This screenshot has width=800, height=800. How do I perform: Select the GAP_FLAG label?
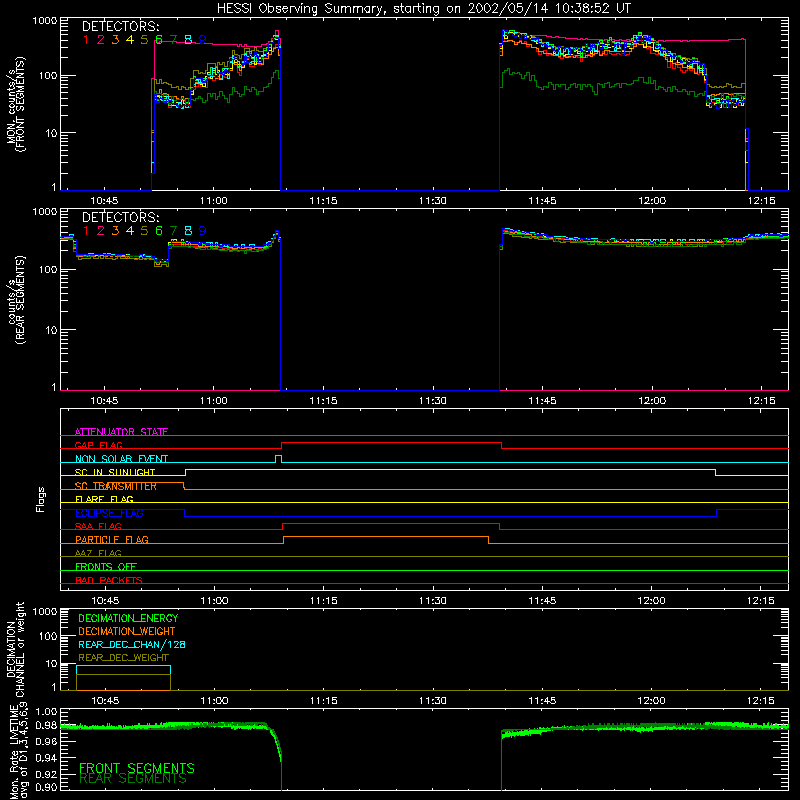click(x=98, y=445)
